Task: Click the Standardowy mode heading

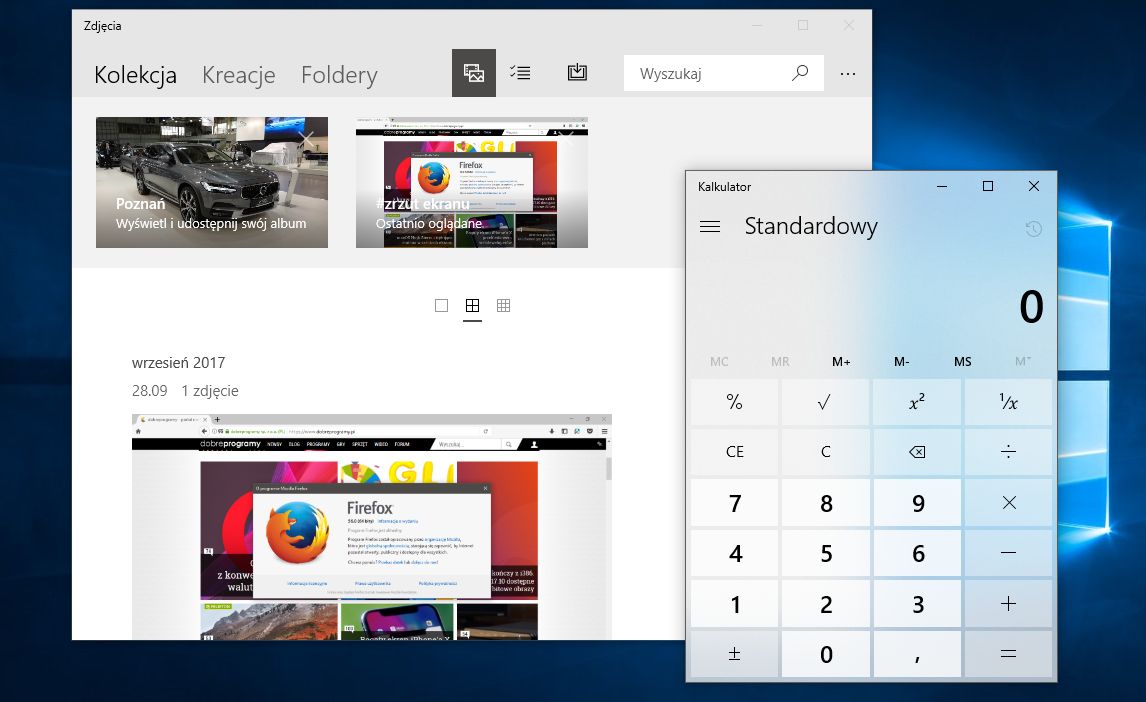Action: tap(811, 226)
